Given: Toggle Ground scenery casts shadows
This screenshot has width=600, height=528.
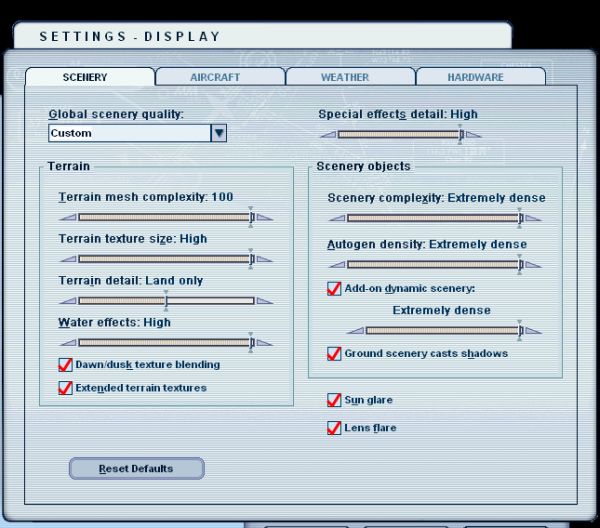Looking at the screenshot, I should point(334,354).
